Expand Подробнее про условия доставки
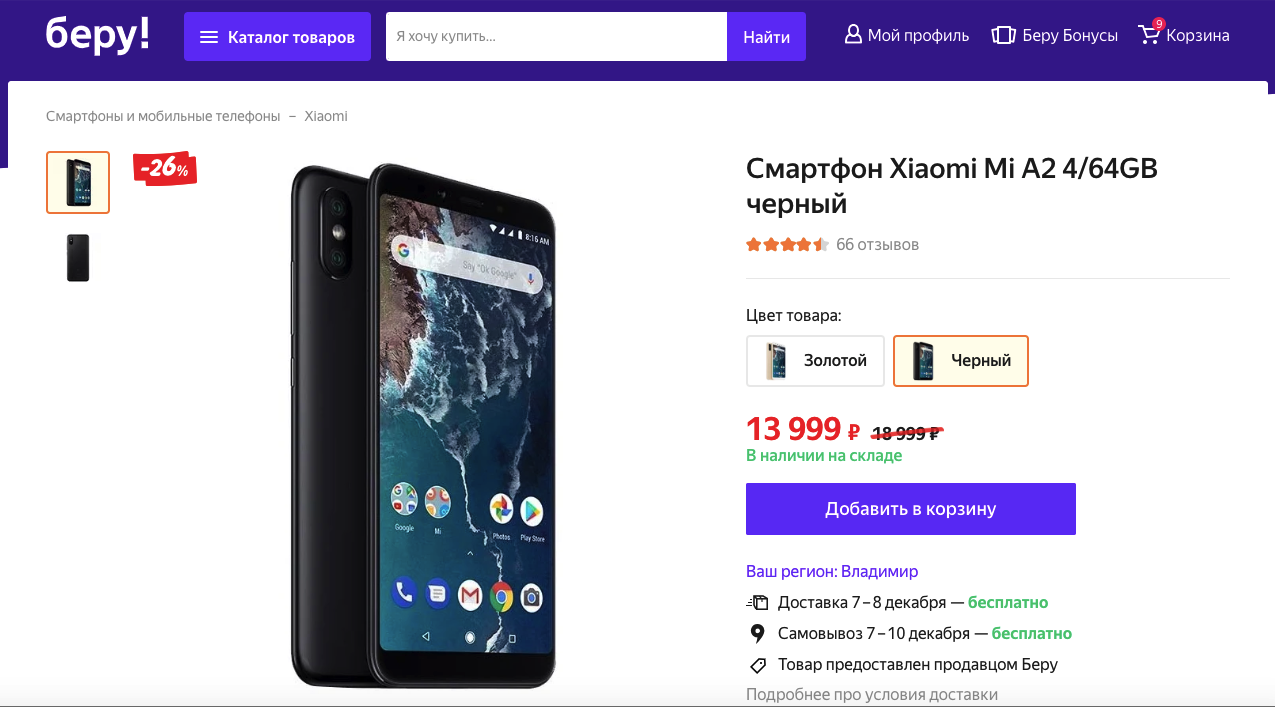Image resolution: width=1275 pixels, height=707 pixels. (x=872, y=694)
